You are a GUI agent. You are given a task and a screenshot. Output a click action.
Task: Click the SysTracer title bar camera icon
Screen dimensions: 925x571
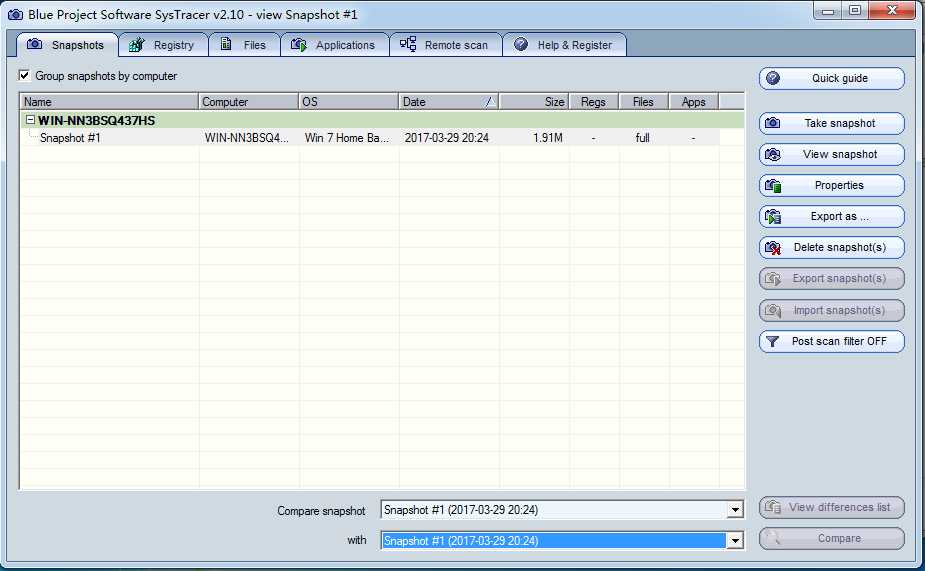tap(15, 14)
